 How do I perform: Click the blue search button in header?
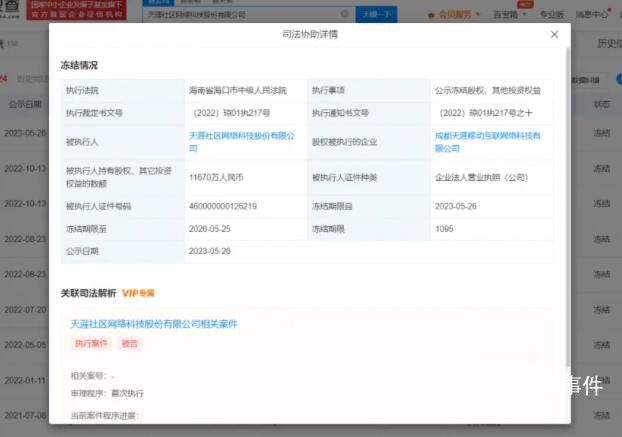pyautogui.click(x=376, y=15)
